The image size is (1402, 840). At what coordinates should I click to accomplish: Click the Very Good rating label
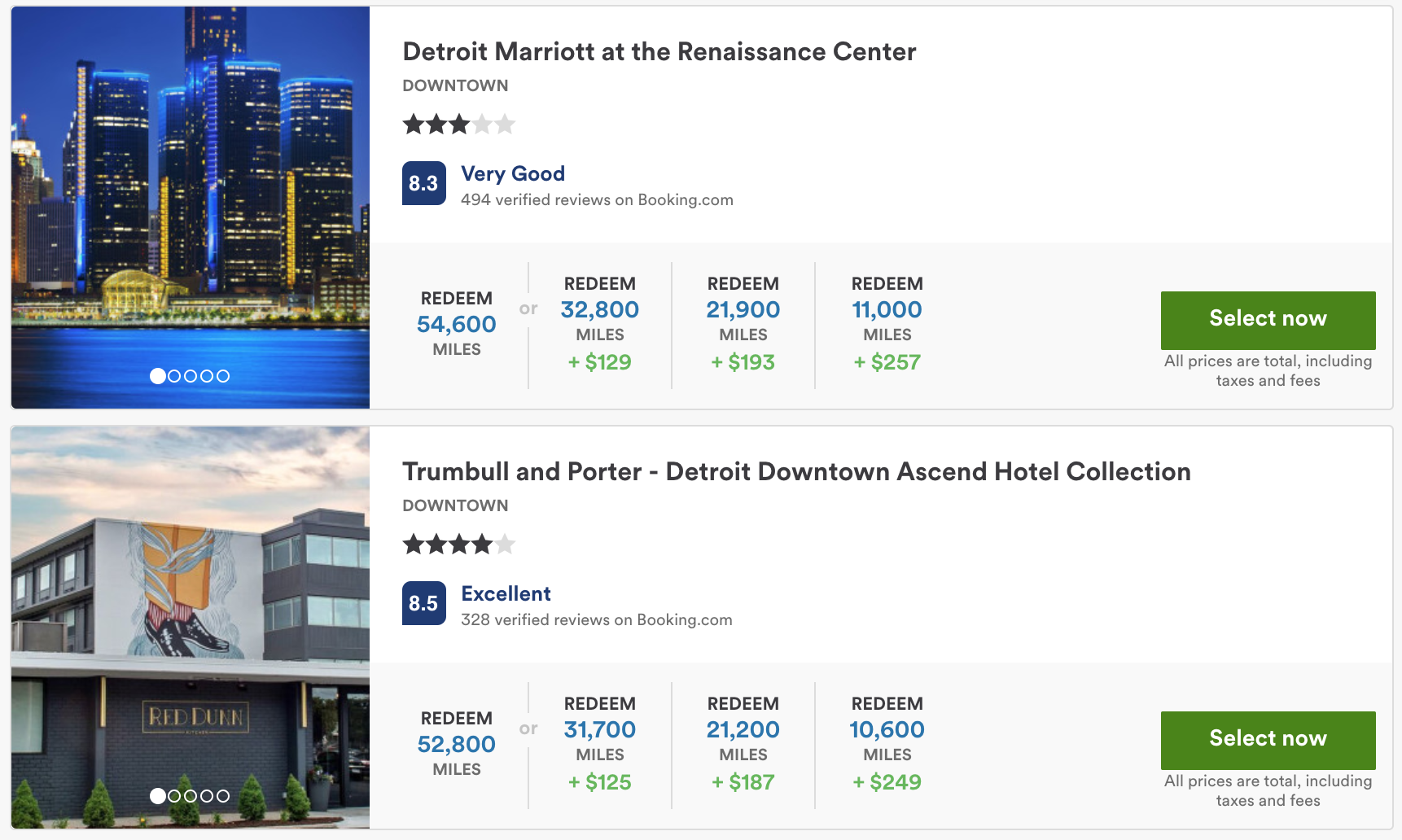(513, 173)
